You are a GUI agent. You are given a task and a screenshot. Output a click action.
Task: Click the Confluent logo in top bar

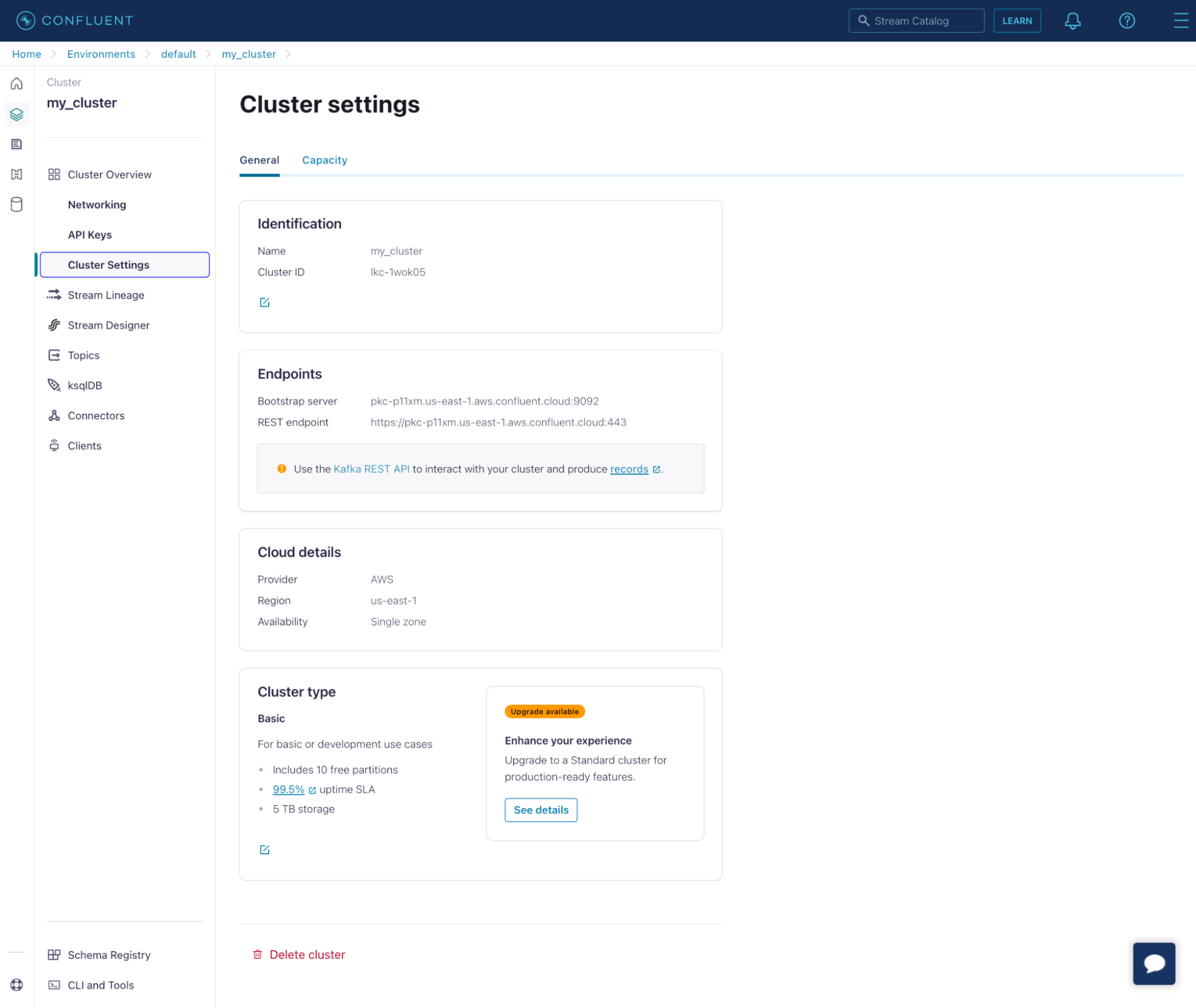(73, 20)
